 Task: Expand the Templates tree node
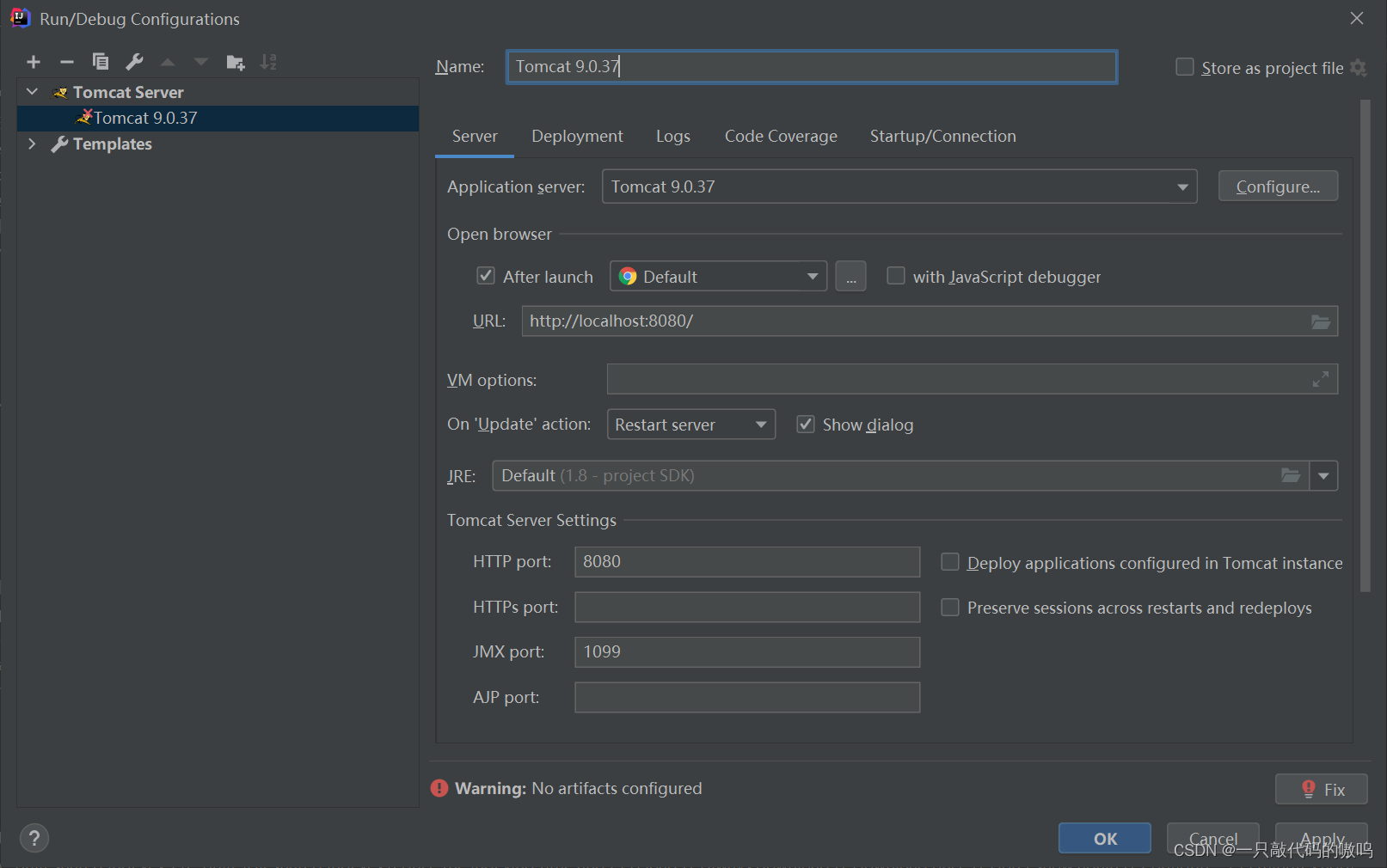tap(33, 144)
